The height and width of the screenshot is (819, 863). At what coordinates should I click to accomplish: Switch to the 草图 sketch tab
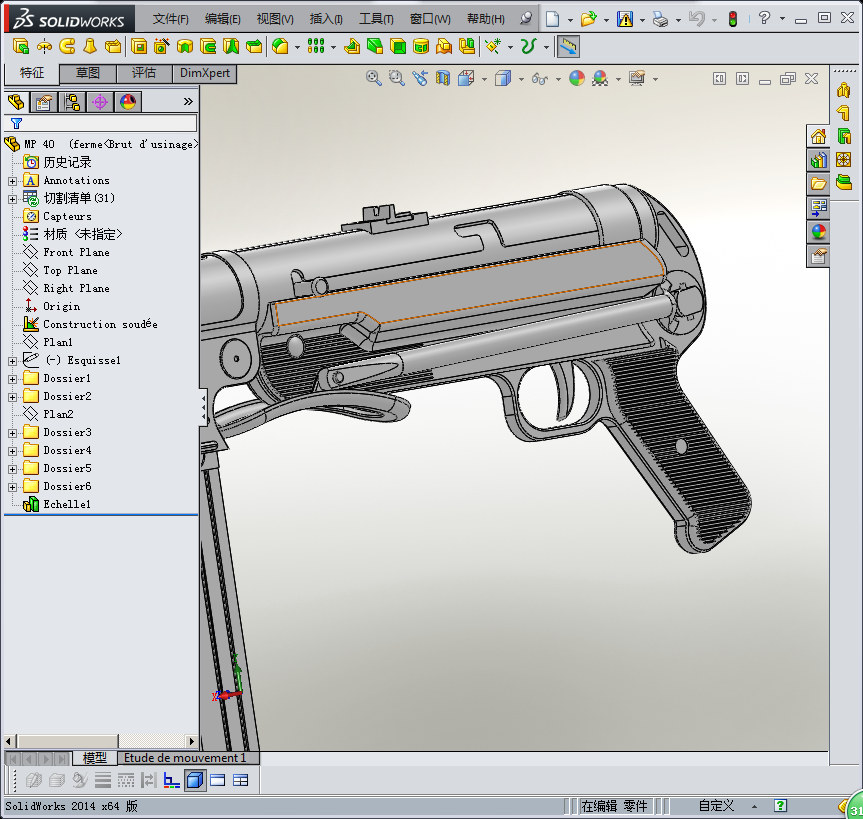pos(88,73)
